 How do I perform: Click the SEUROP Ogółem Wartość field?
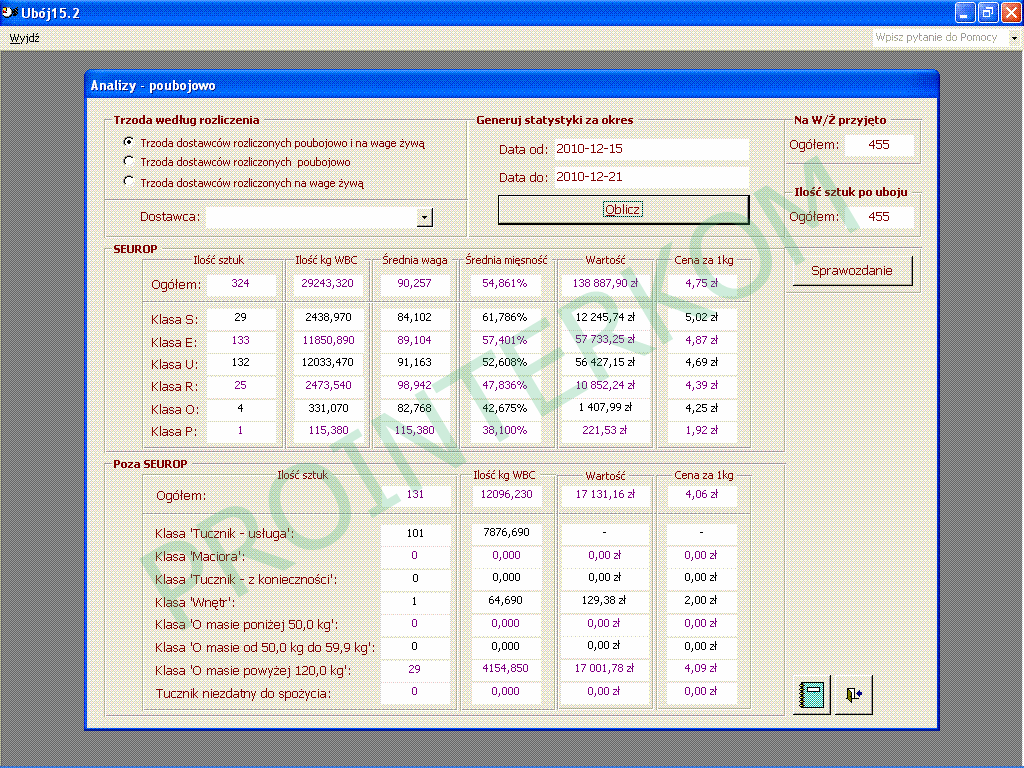pyautogui.click(x=605, y=284)
